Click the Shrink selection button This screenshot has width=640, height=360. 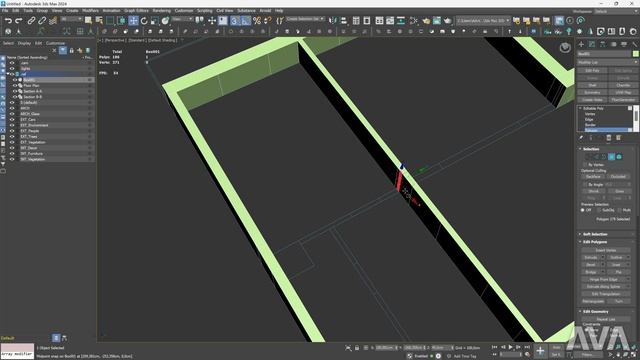click(593, 191)
